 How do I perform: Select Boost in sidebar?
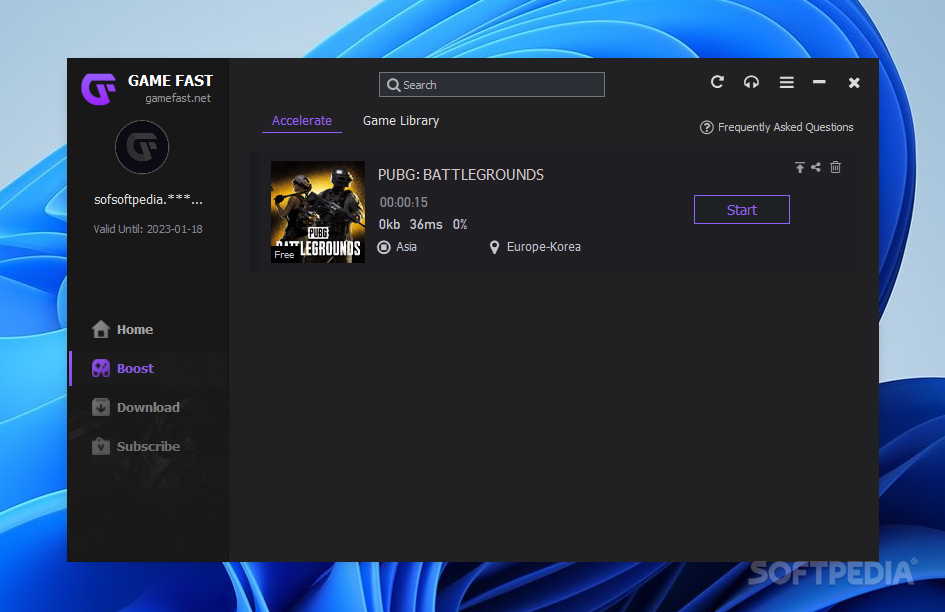point(148,368)
